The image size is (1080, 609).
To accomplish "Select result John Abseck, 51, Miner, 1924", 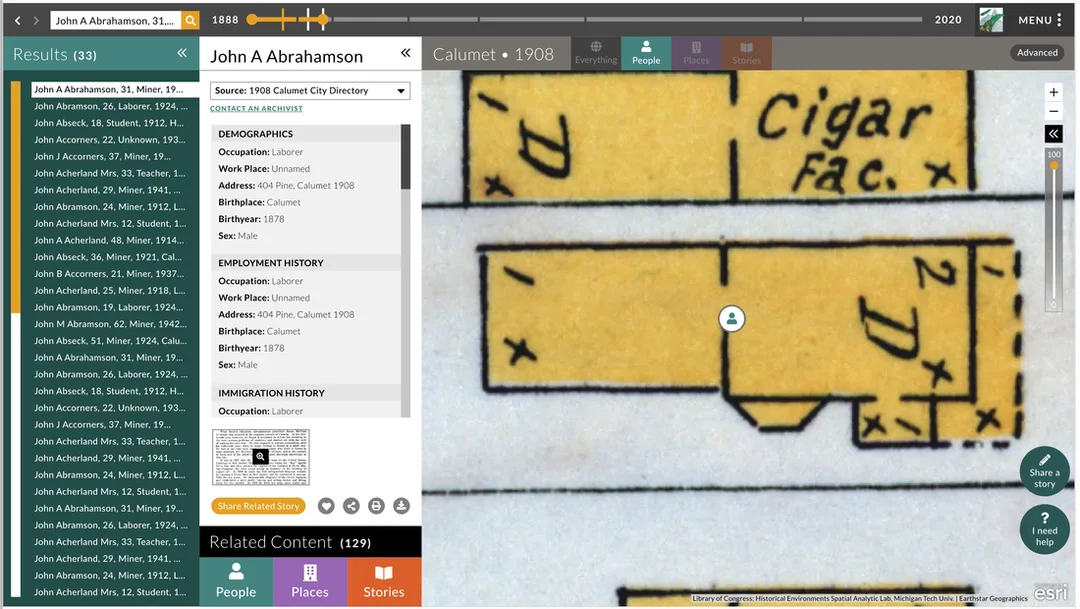I will 110,340.
